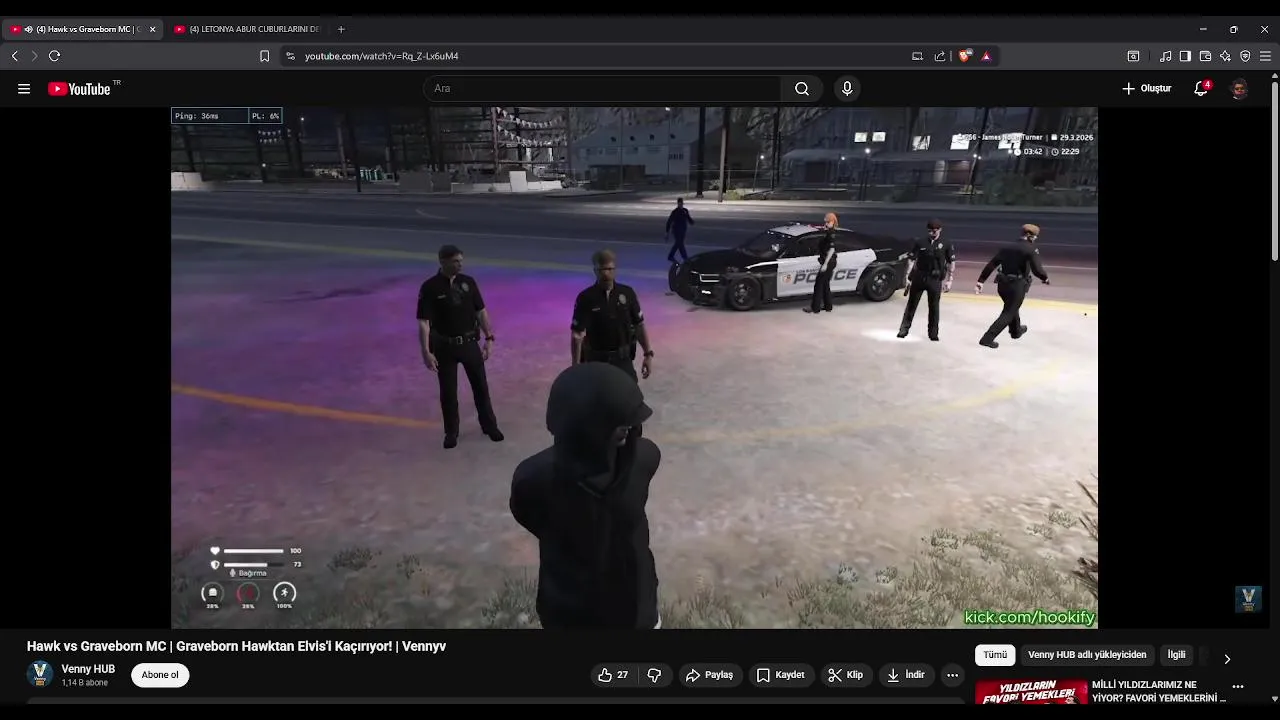
Task: Open the media music note control
Action: [1165, 56]
